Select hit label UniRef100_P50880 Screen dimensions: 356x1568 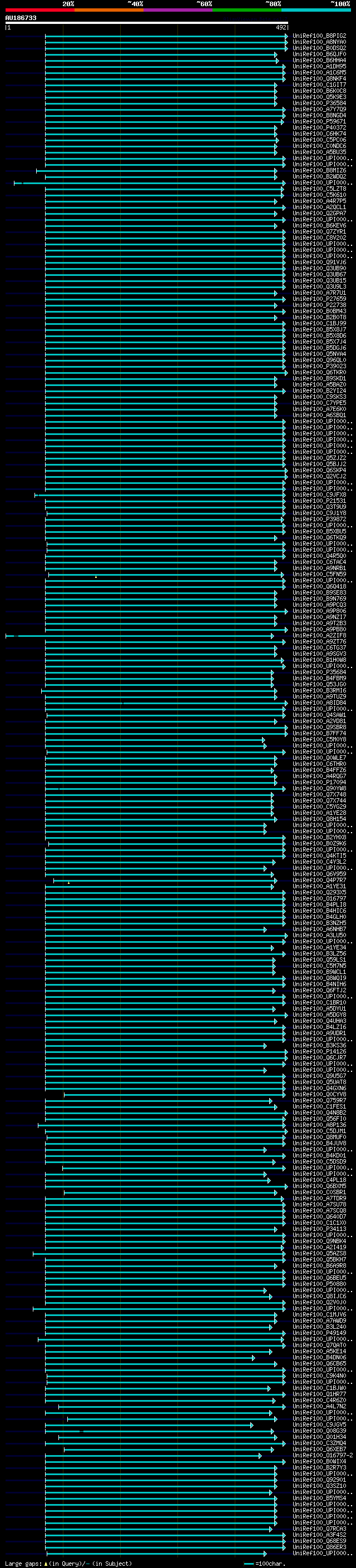319,1284
